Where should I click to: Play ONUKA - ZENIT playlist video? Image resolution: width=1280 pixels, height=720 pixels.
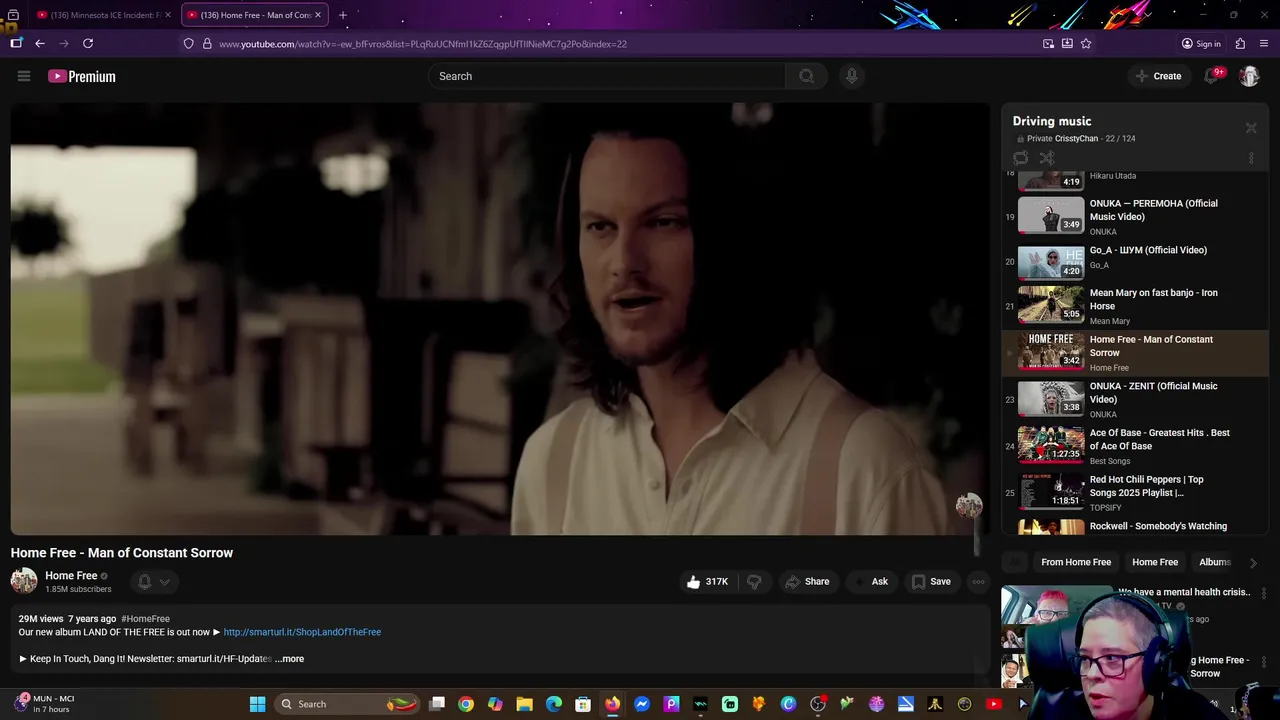(x=1135, y=399)
